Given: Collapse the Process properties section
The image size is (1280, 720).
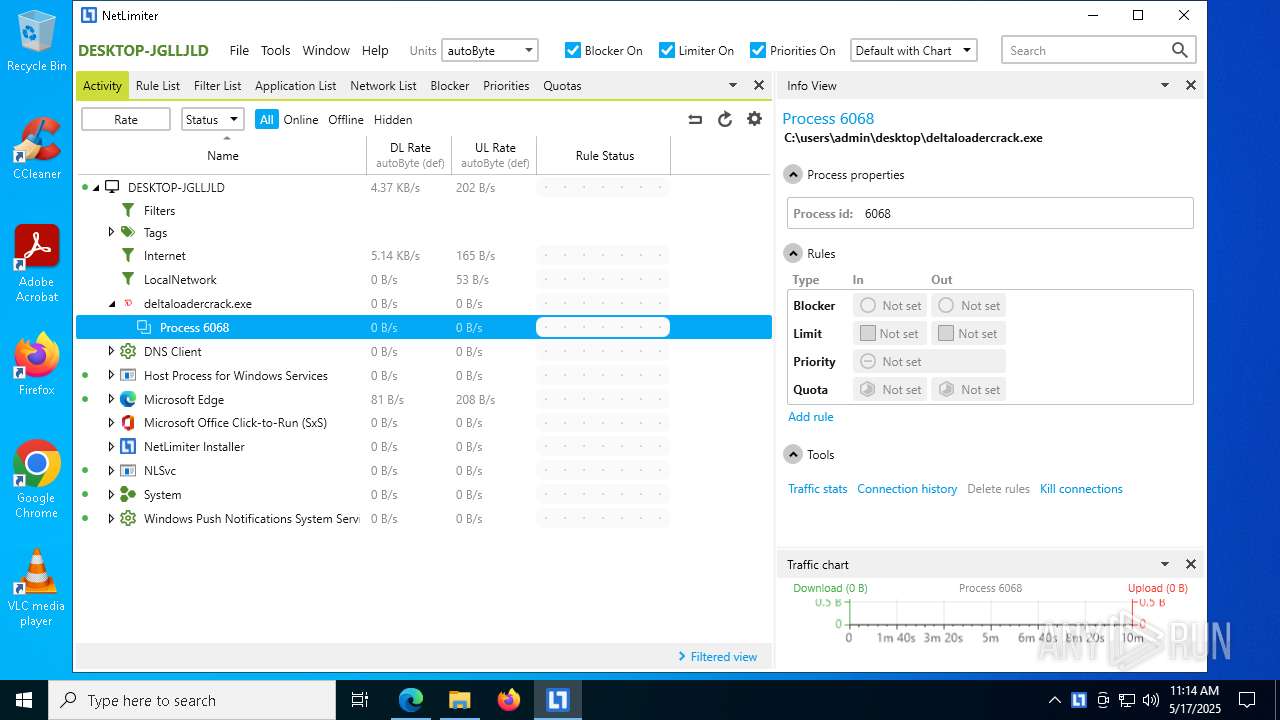Looking at the screenshot, I should (x=793, y=175).
